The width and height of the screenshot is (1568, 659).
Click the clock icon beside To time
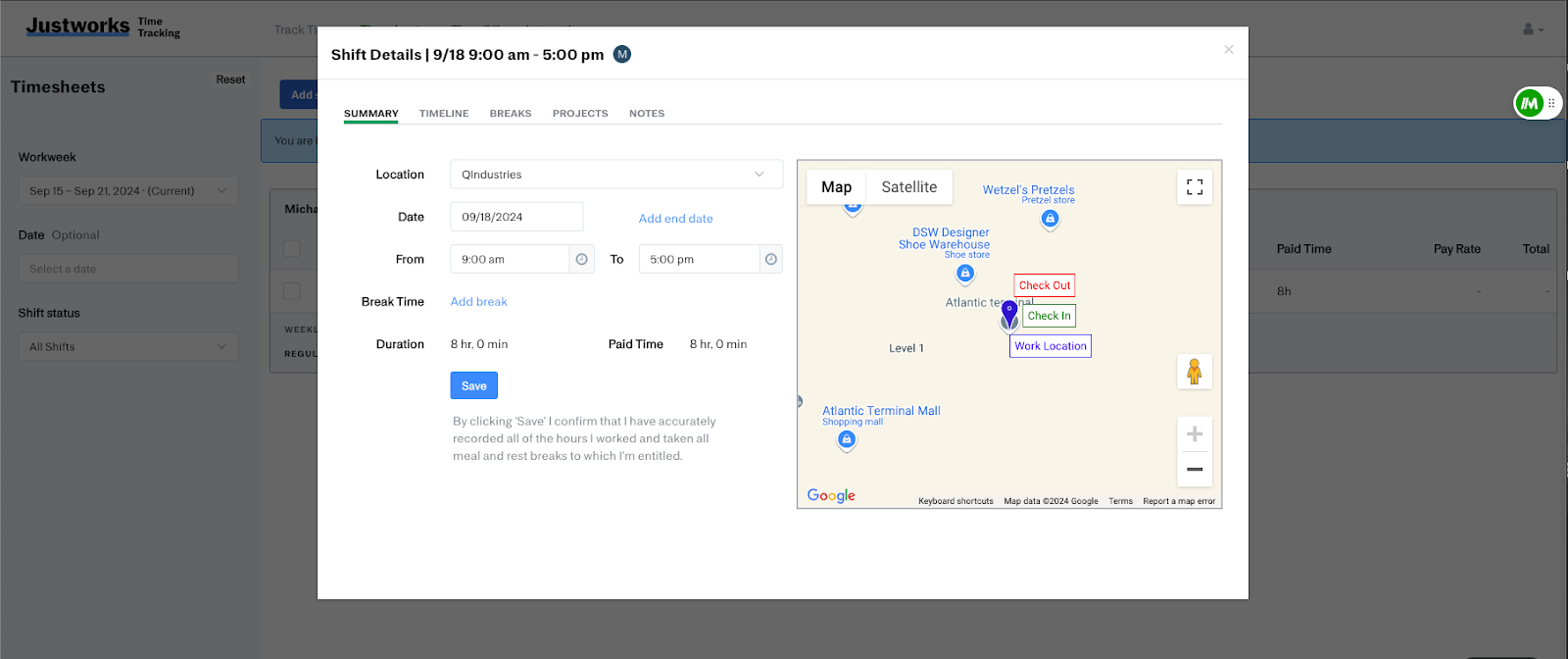(x=771, y=259)
